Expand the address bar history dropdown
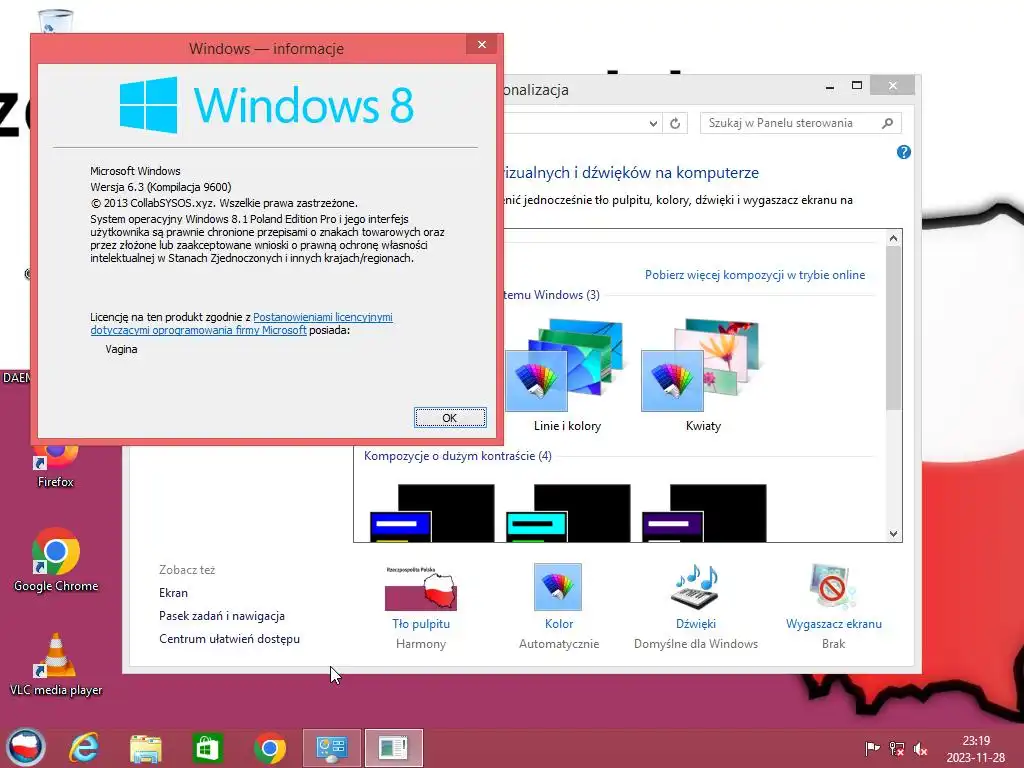 [652, 123]
